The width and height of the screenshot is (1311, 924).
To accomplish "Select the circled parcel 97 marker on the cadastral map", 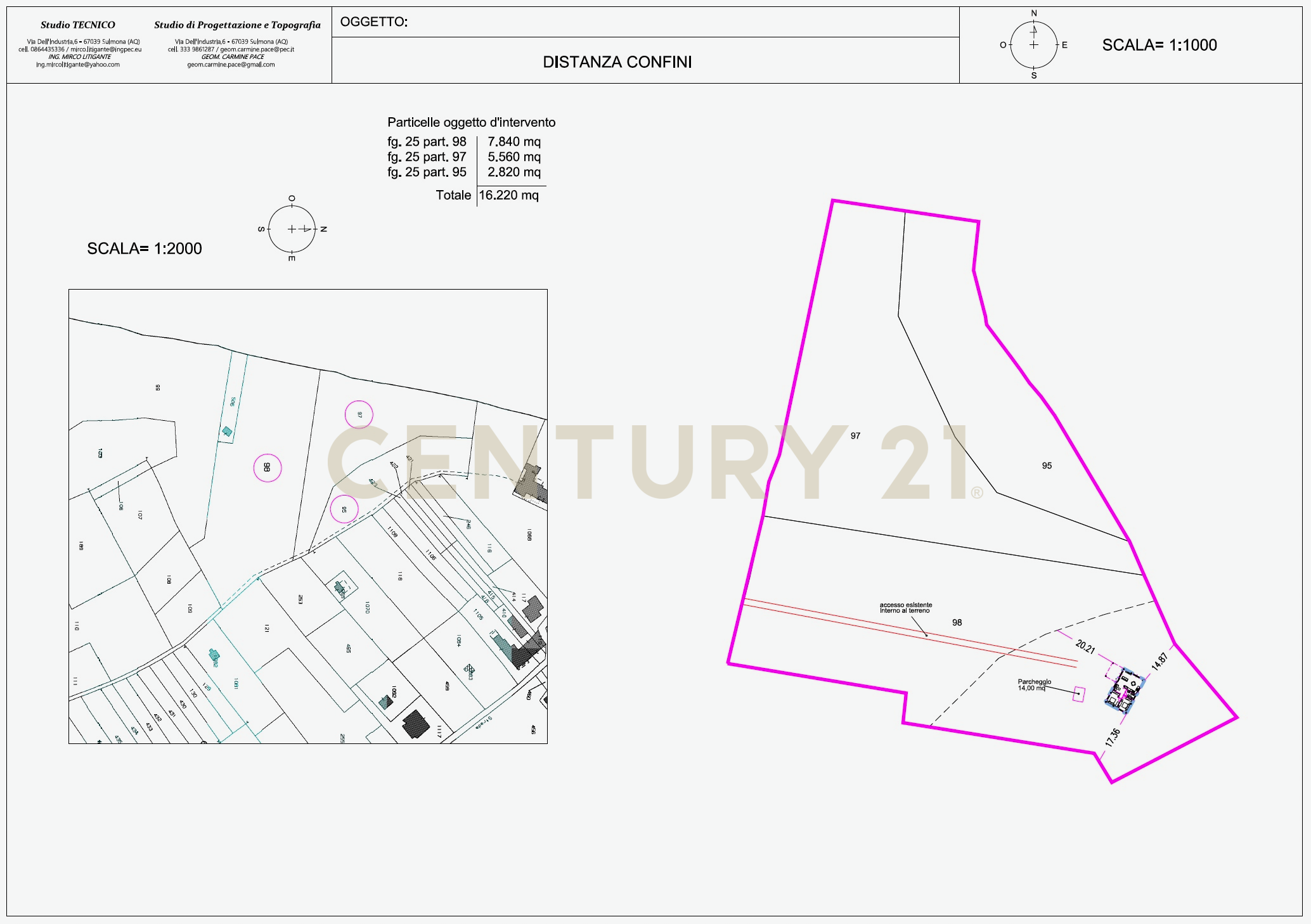I will tap(359, 414).
